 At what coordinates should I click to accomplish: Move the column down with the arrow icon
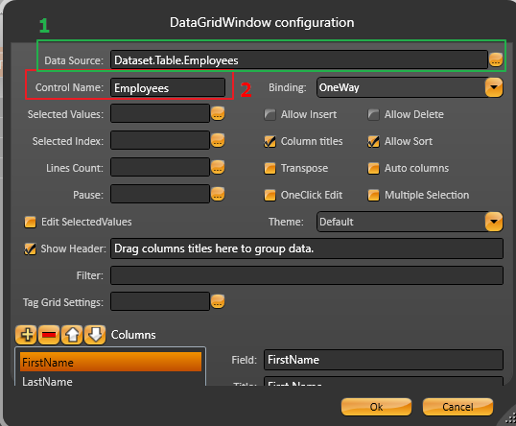point(95,335)
